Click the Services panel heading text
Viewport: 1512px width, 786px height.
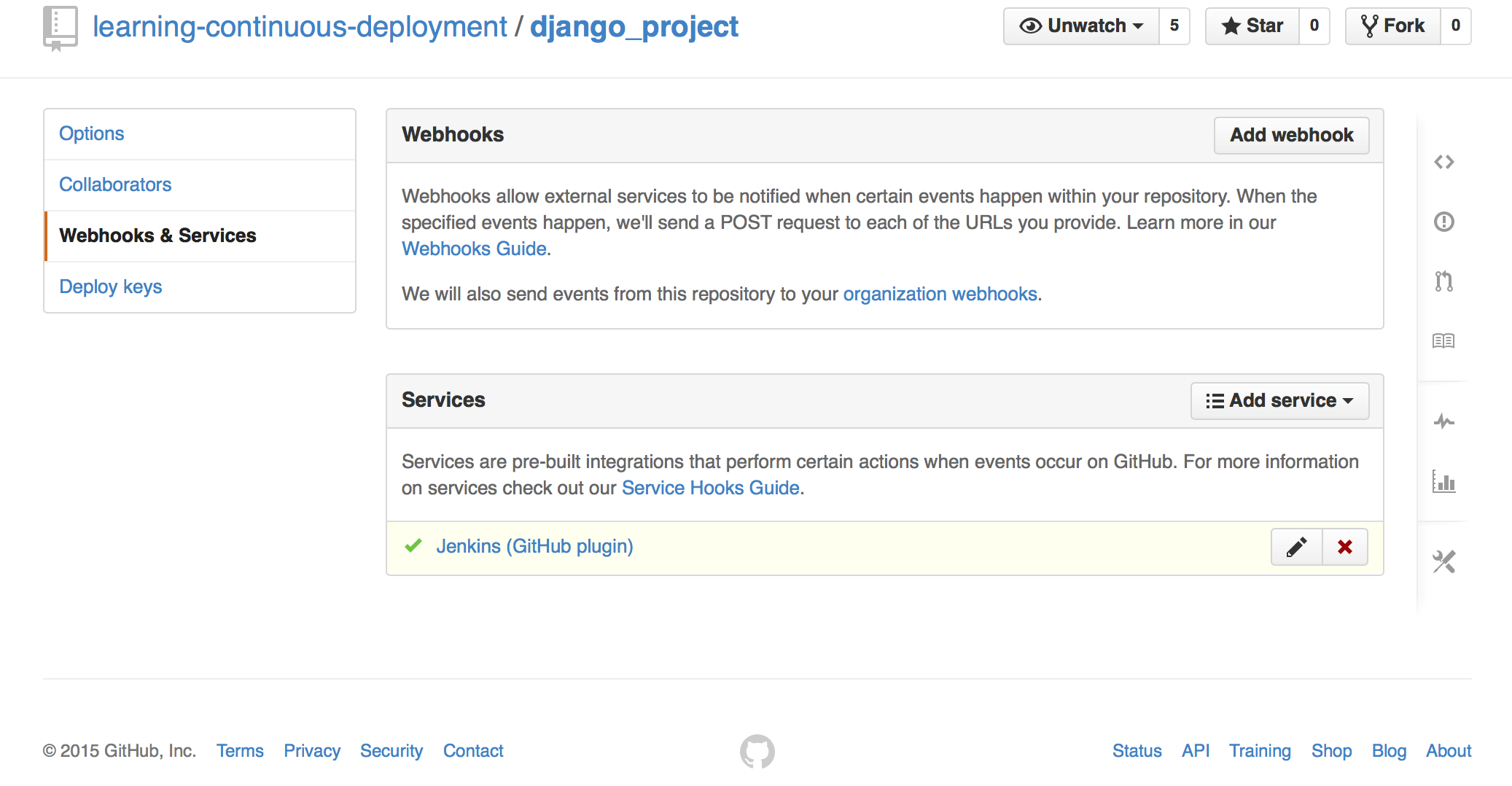pyautogui.click(x=443, y=400)
